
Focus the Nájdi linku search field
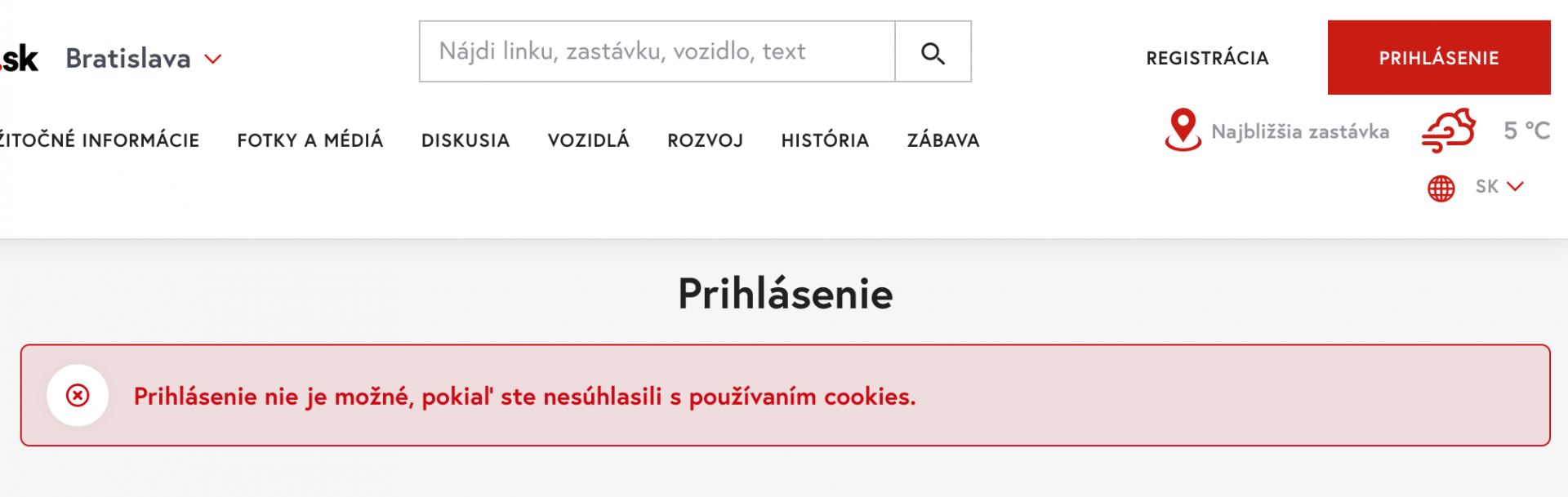pyautogui.click(x=657, y=51)
